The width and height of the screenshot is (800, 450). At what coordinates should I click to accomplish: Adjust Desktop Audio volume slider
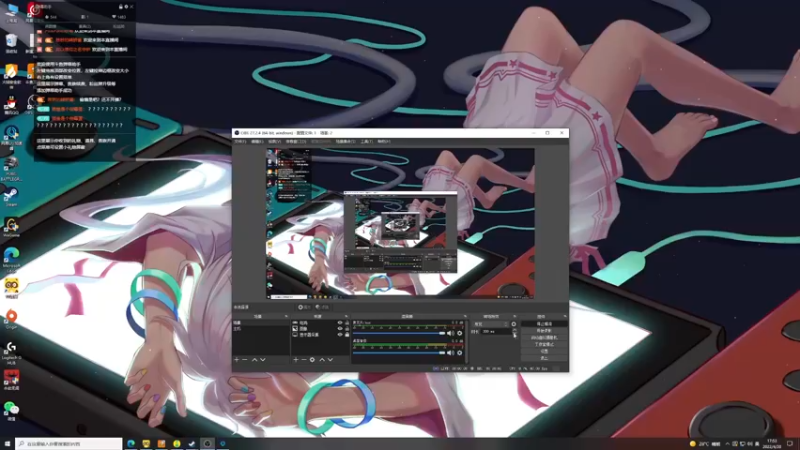click(x=399, y=353)
